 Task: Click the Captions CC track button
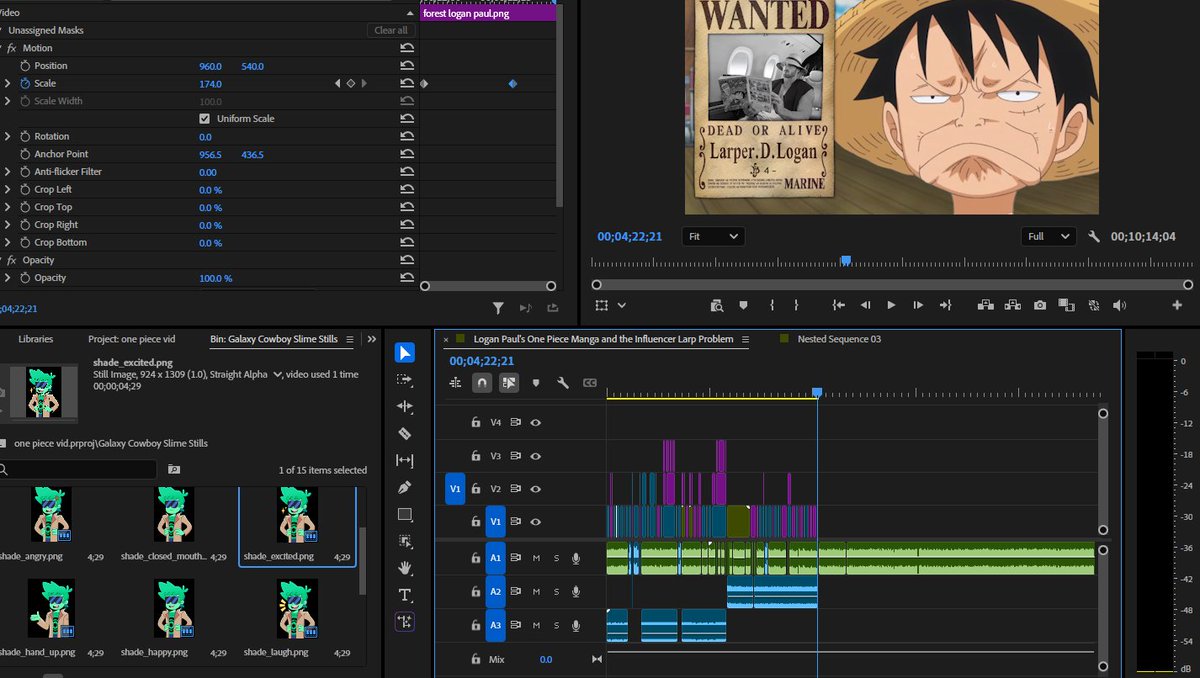coord(590,382)
